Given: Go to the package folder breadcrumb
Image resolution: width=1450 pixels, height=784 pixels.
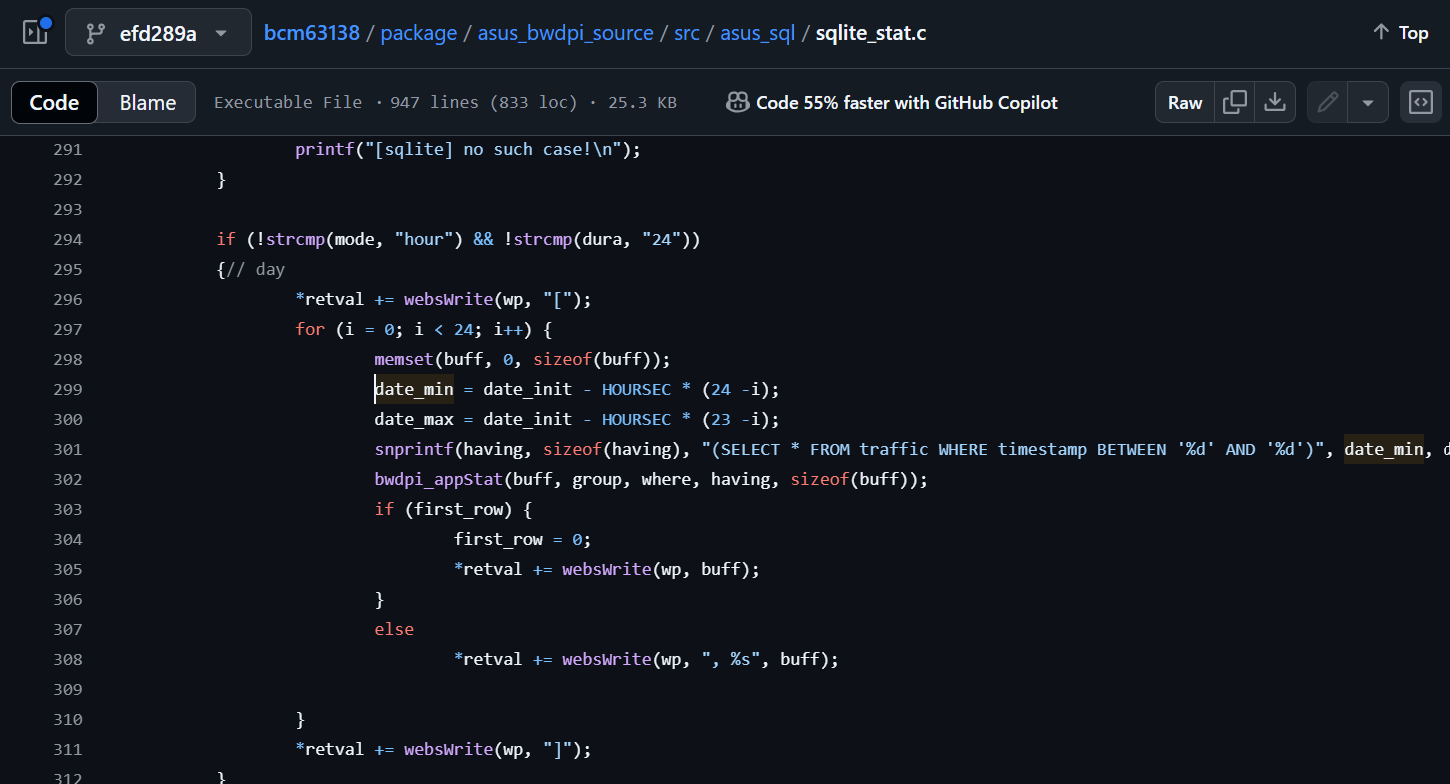Looking at the screenshot, I should click(x=419, y=33).
